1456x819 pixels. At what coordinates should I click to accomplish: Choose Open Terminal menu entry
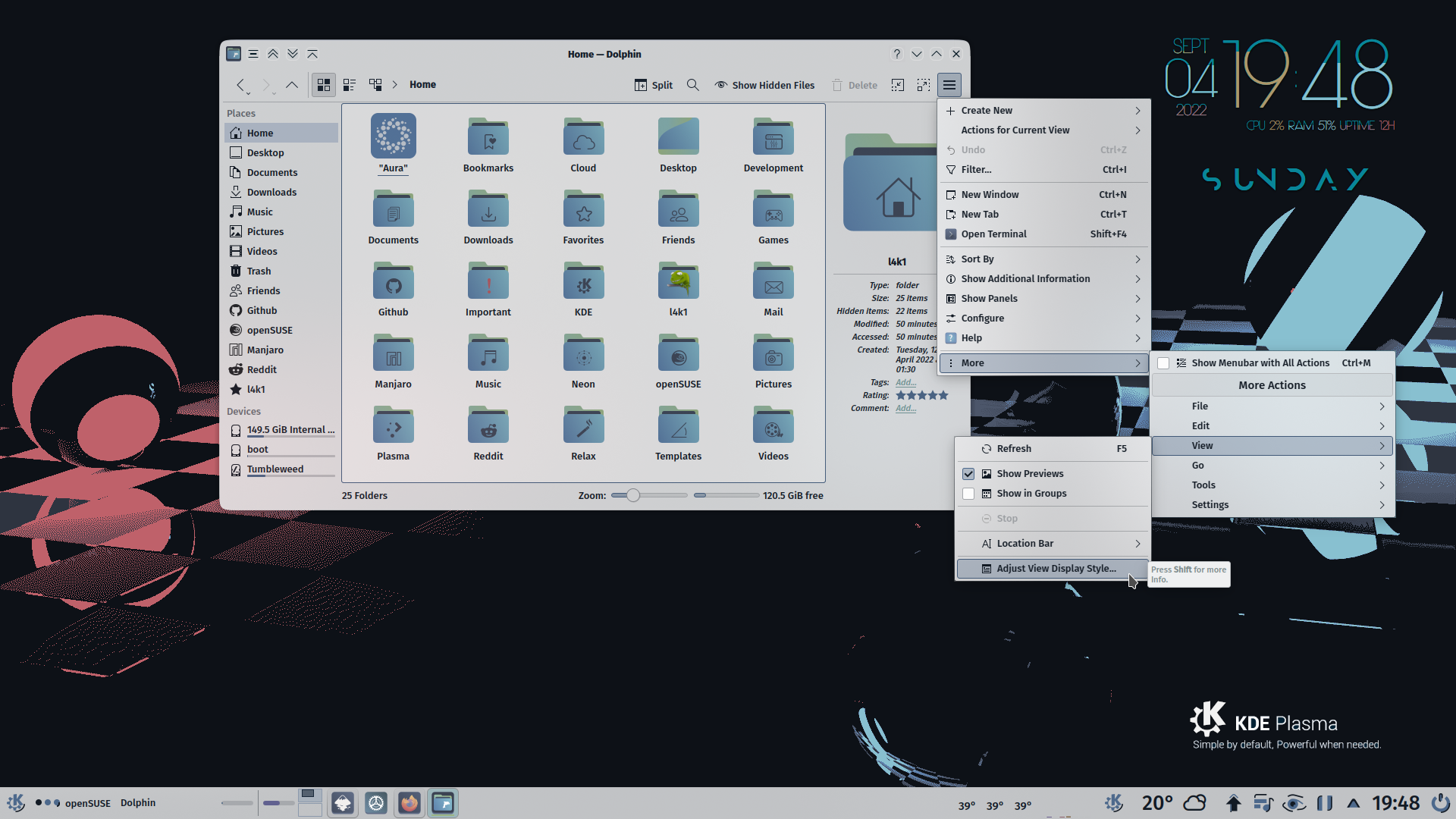coord(1043,234)
